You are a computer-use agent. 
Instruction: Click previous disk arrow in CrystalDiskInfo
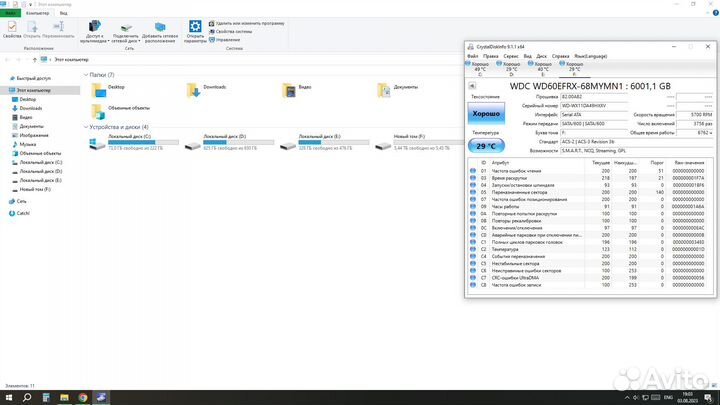click(x=472, y=86)
